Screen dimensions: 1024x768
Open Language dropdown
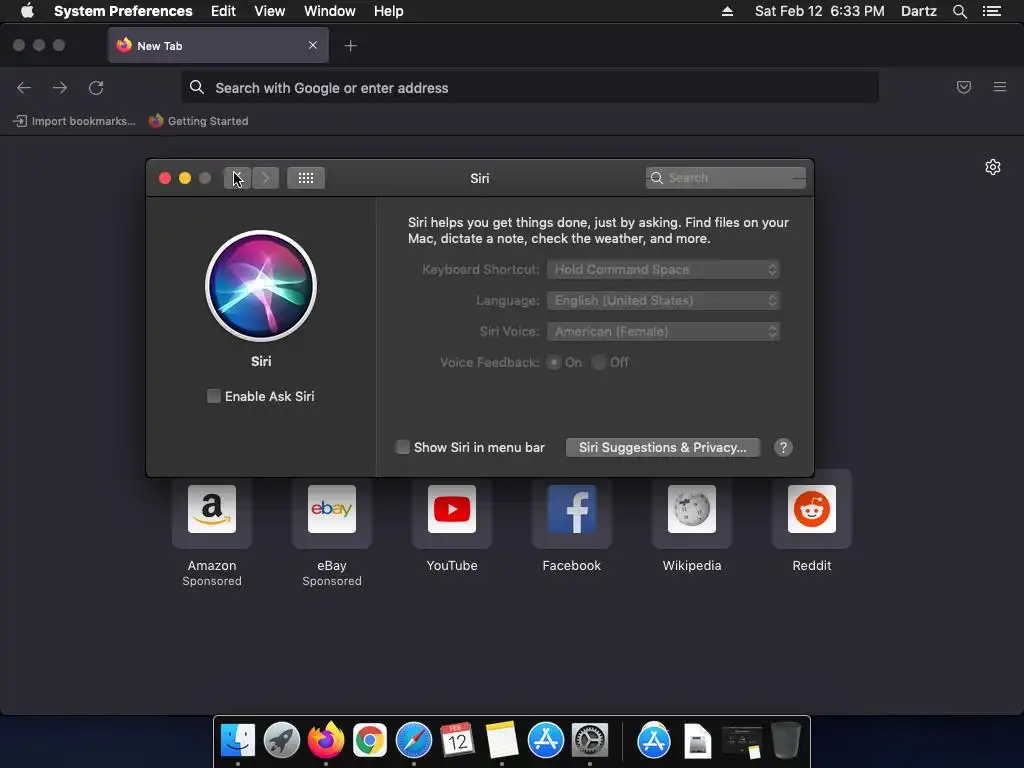coord(664,300)
